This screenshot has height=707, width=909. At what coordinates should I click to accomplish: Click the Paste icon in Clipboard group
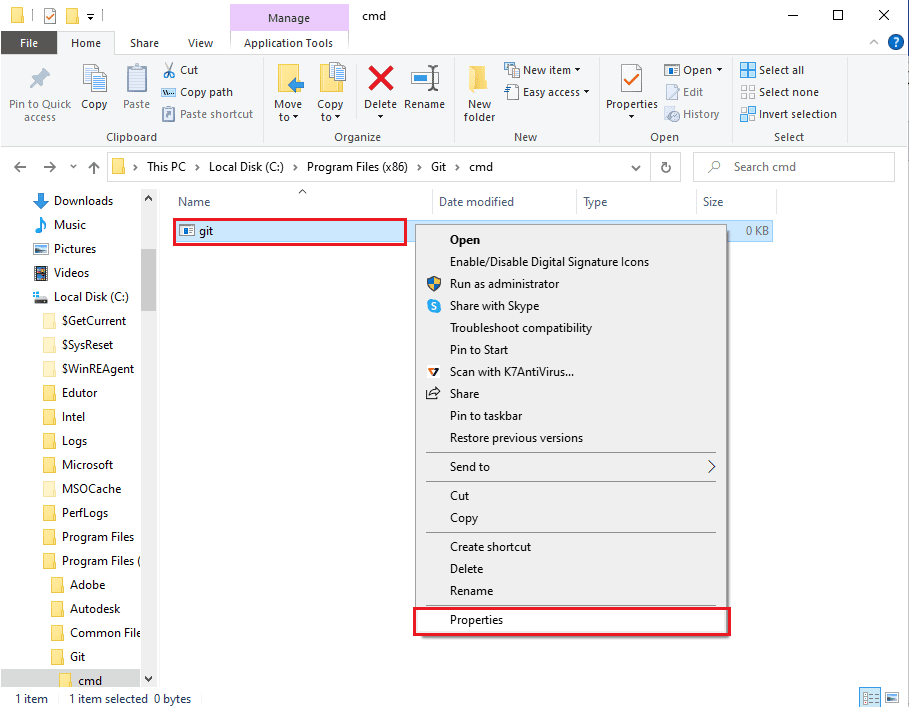tap(136, 80)
